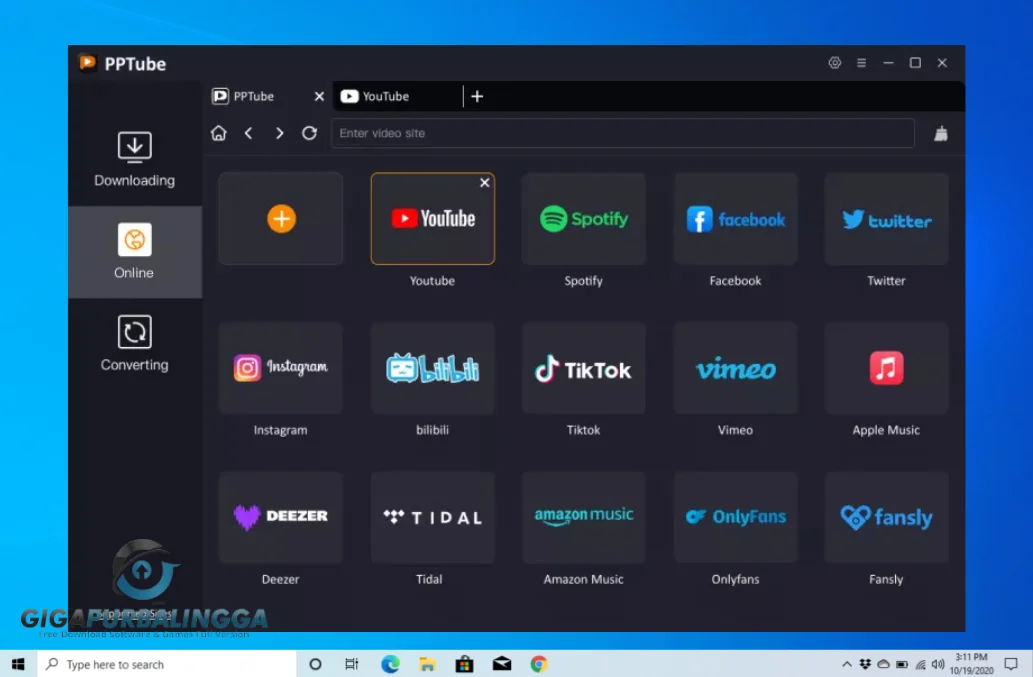Open the Deezer site tile
The image size is (1033, 677).
coord(281,518)
